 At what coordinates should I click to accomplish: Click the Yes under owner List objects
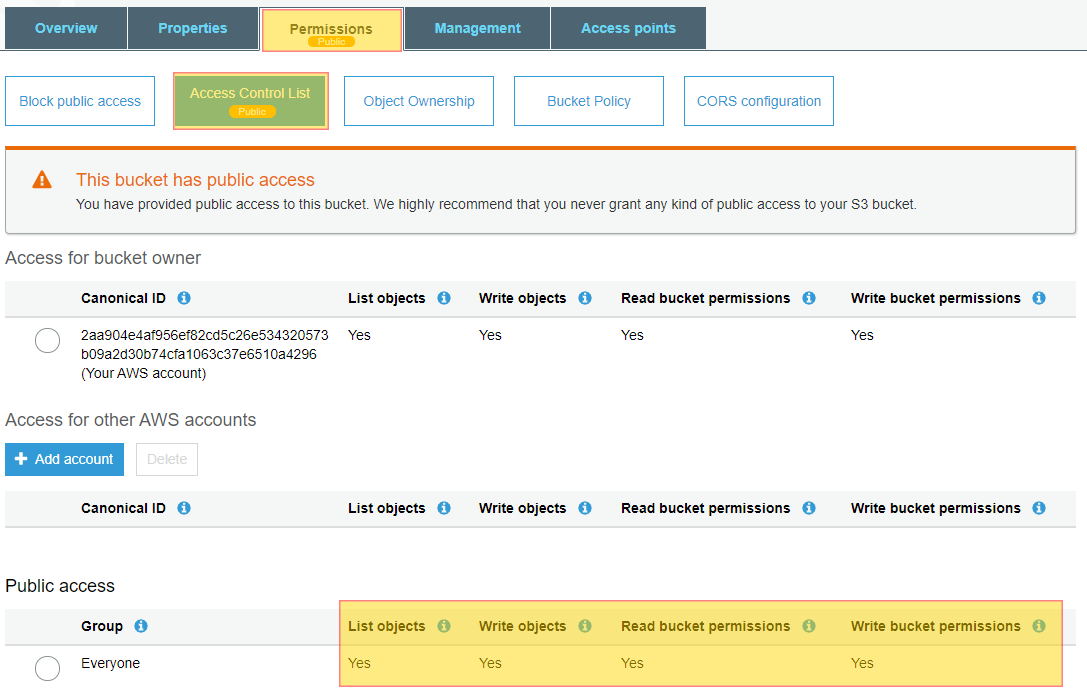[x=359, y=336]
